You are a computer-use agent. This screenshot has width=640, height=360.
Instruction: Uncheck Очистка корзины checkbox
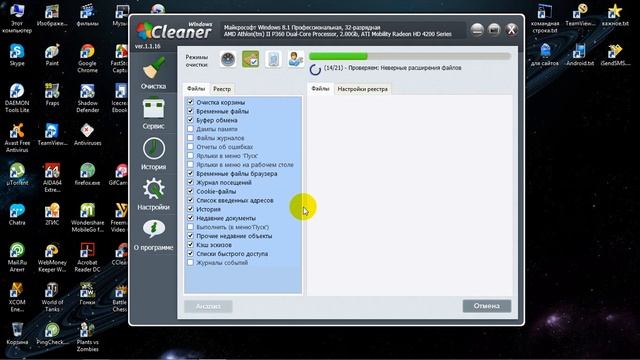191,102
